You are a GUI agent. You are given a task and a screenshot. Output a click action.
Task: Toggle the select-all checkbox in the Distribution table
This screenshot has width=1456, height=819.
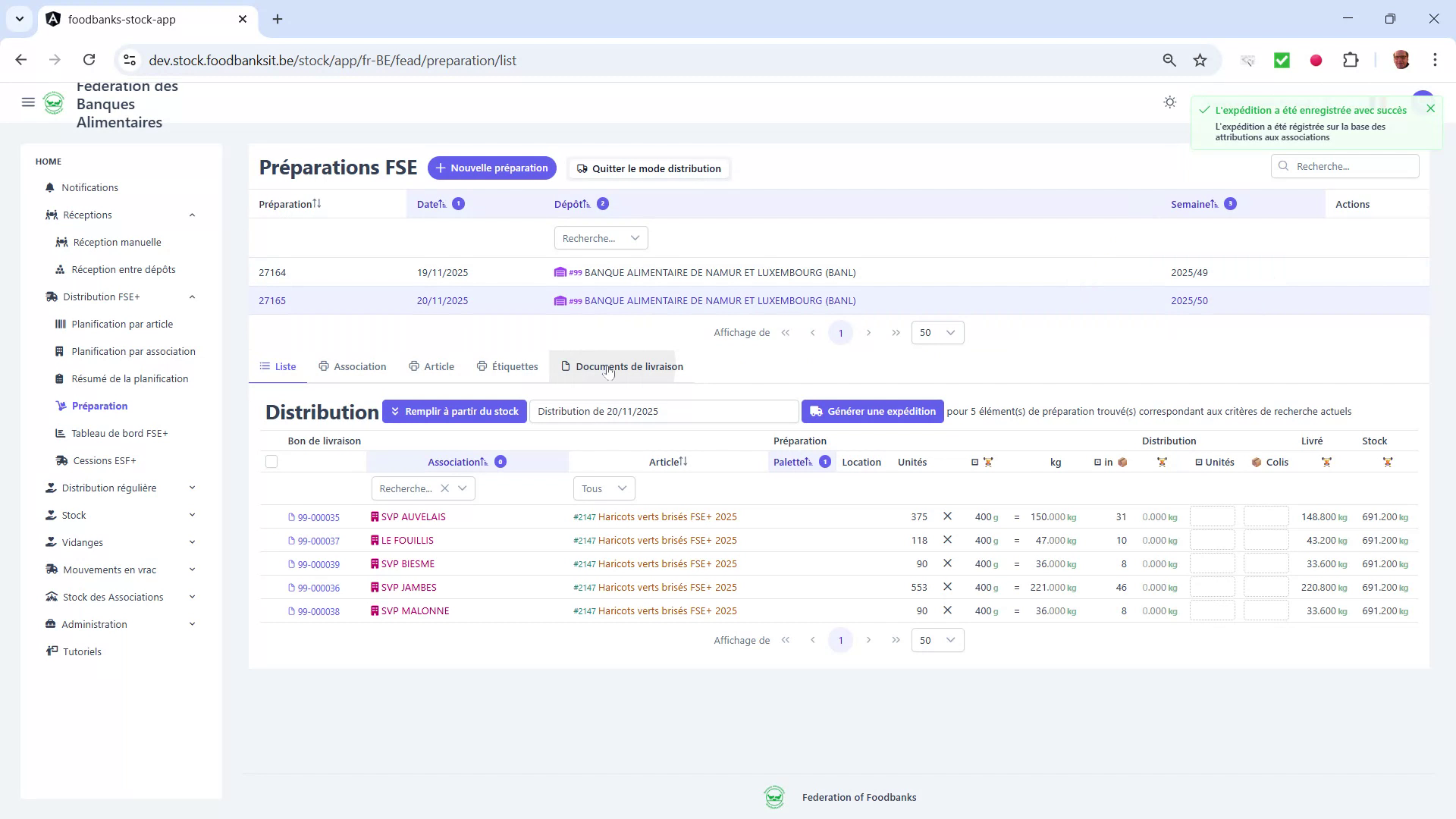[271, 462]
